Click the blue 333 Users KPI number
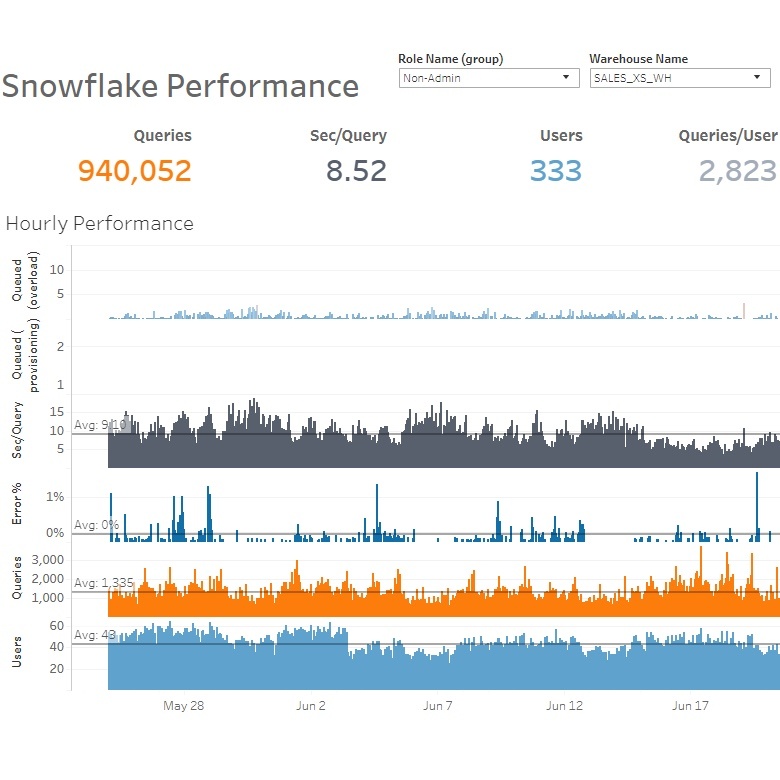Screen dimensions: 780x780 pos(556,171)
